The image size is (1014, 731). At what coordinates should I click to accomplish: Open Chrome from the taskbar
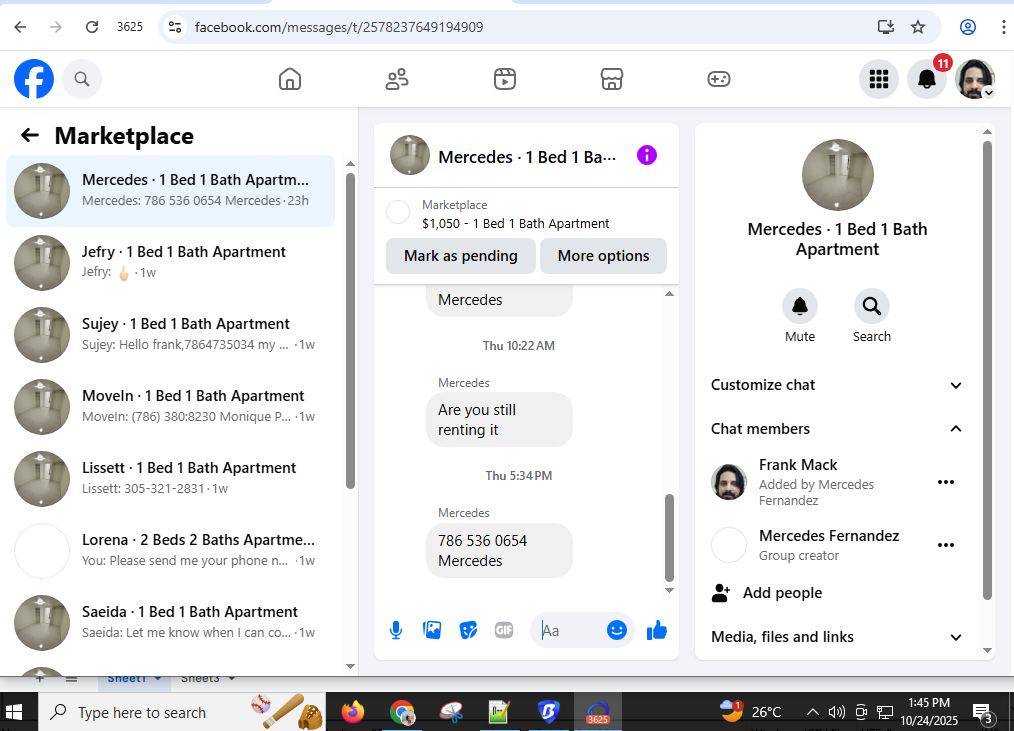[402, 712]
